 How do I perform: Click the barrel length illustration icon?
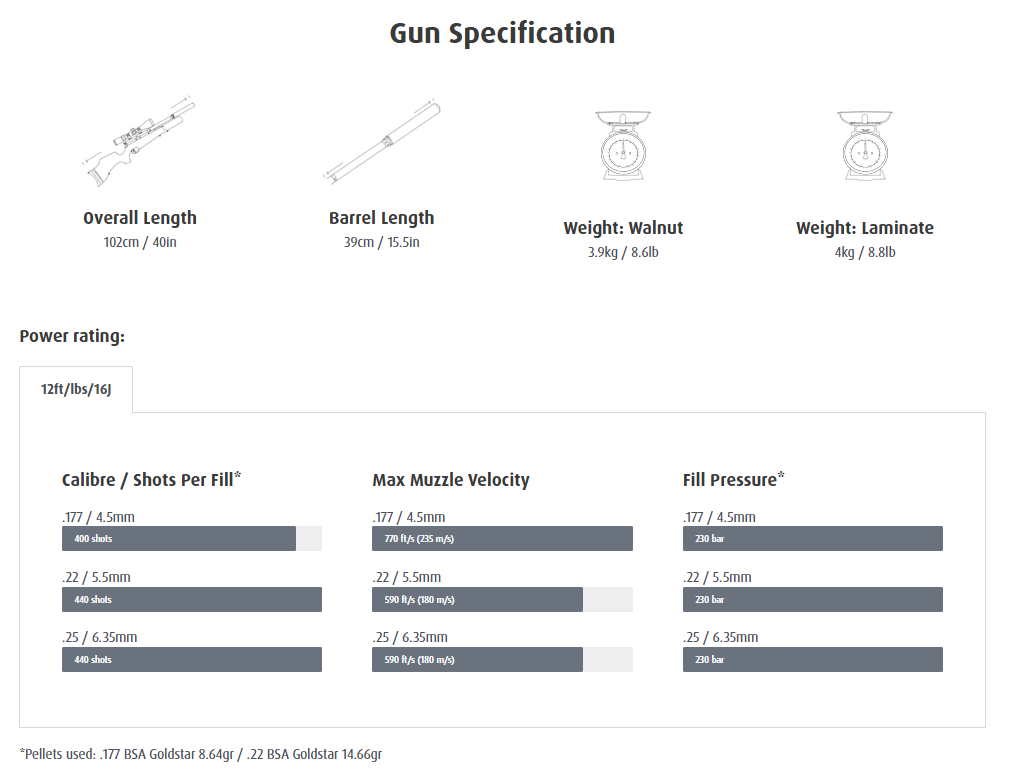pos(382,142)
